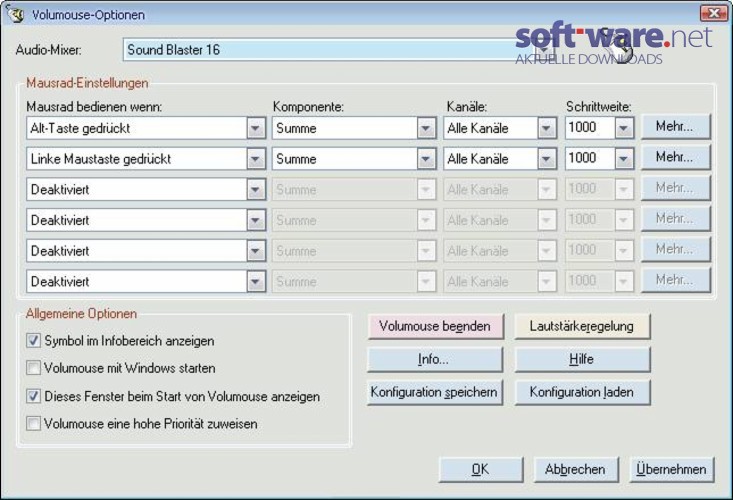Apply settings with Übernehmen
This screenshot has height=500, width=733.
(x=672, y=469)
